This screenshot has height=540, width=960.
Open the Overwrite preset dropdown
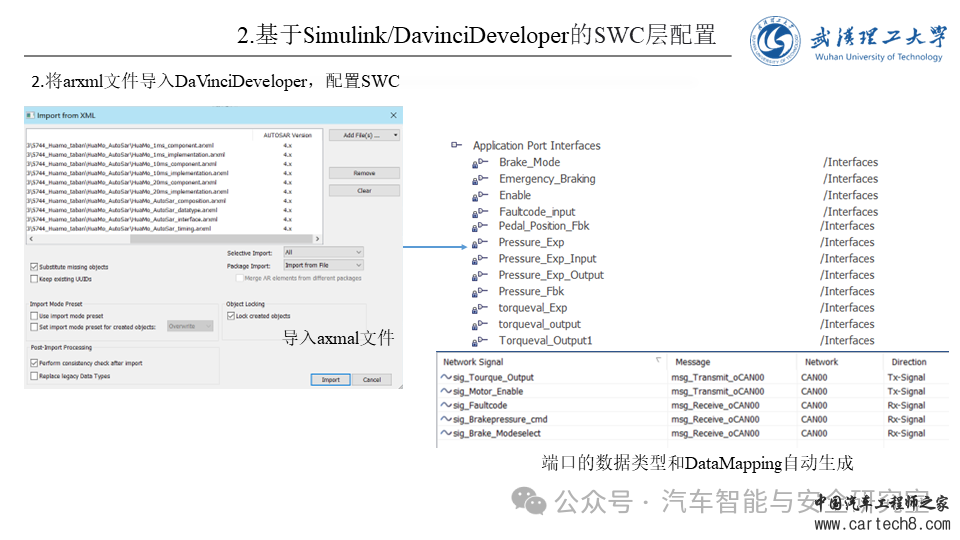coord(190,326)
